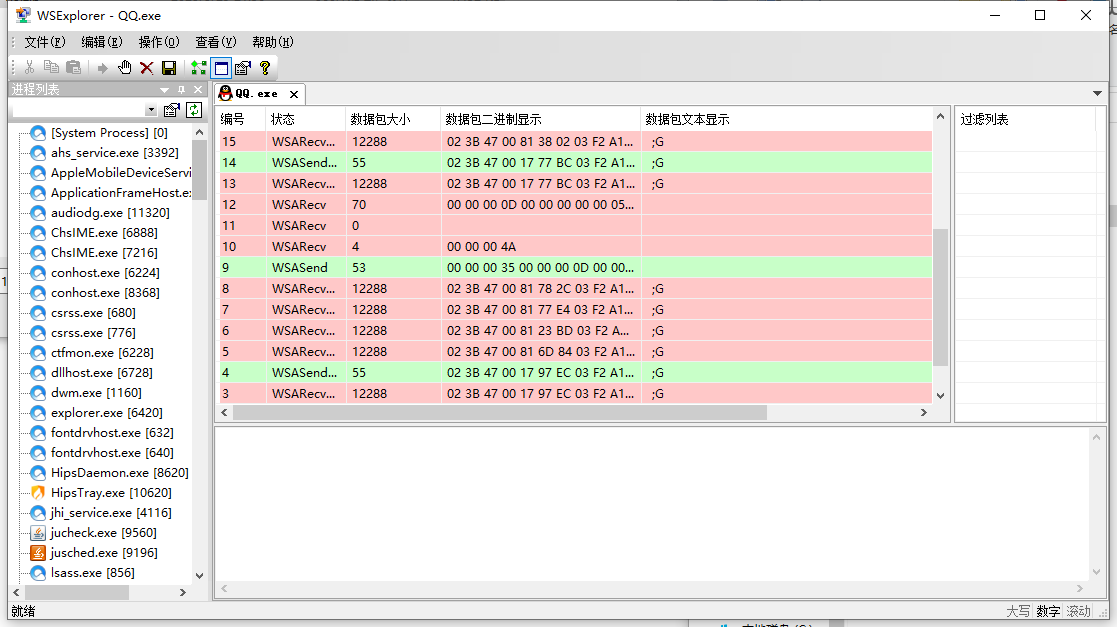Toggle the window view toolbar icon
The height and width of the screenshot is (627, 1117).
[x=222, y=68]
